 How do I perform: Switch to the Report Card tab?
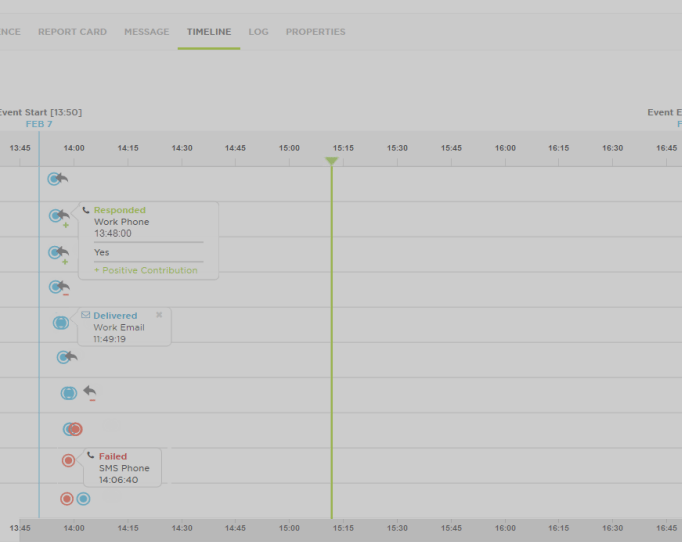72,32
